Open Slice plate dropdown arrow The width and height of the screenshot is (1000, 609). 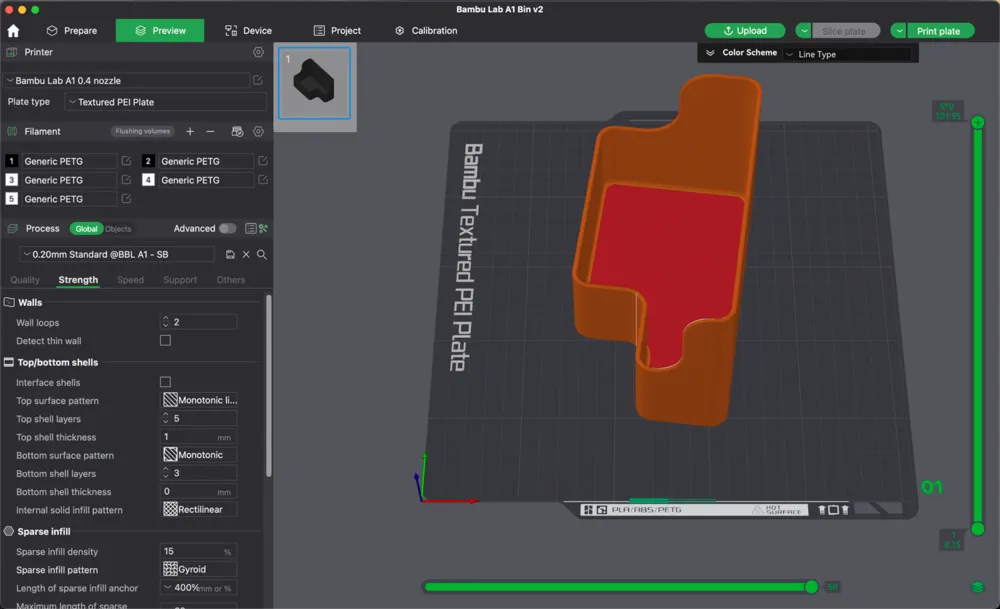pyautogui.click(x=804, y=31)
